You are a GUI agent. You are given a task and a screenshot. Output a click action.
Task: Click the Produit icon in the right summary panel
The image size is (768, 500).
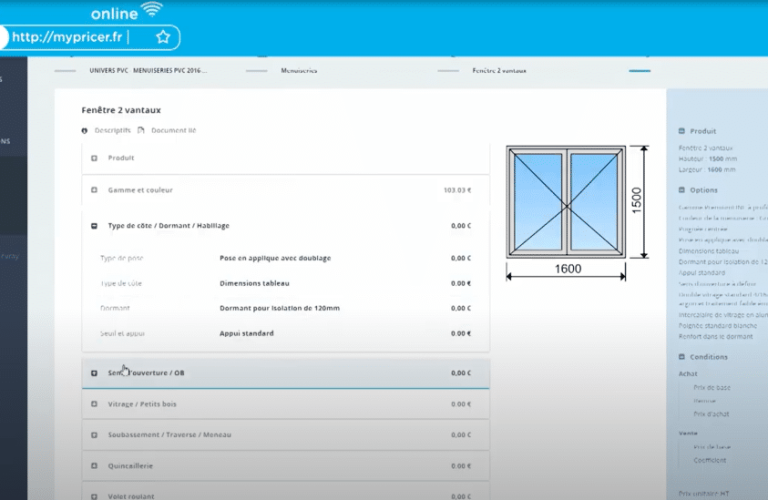[x=681, y=130]
